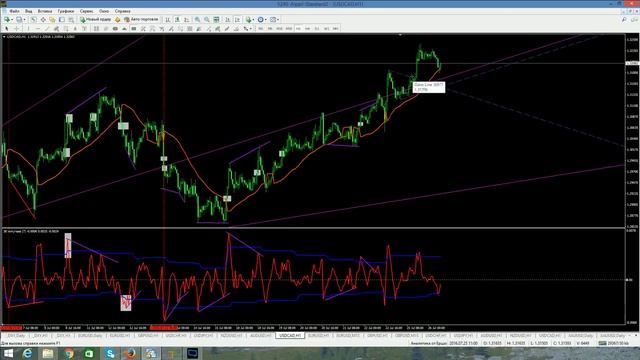Select the MN timeframe button
The height and width of the screenshot is (360, 640).
[336, 29]
